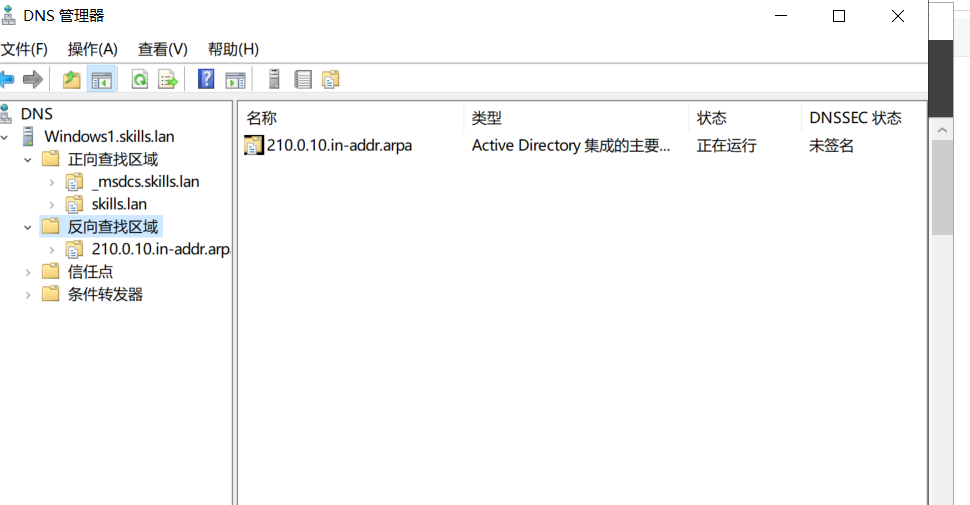970x505 pixels.
Task: Open the 操作(A) menu
Action: (92, 49)
